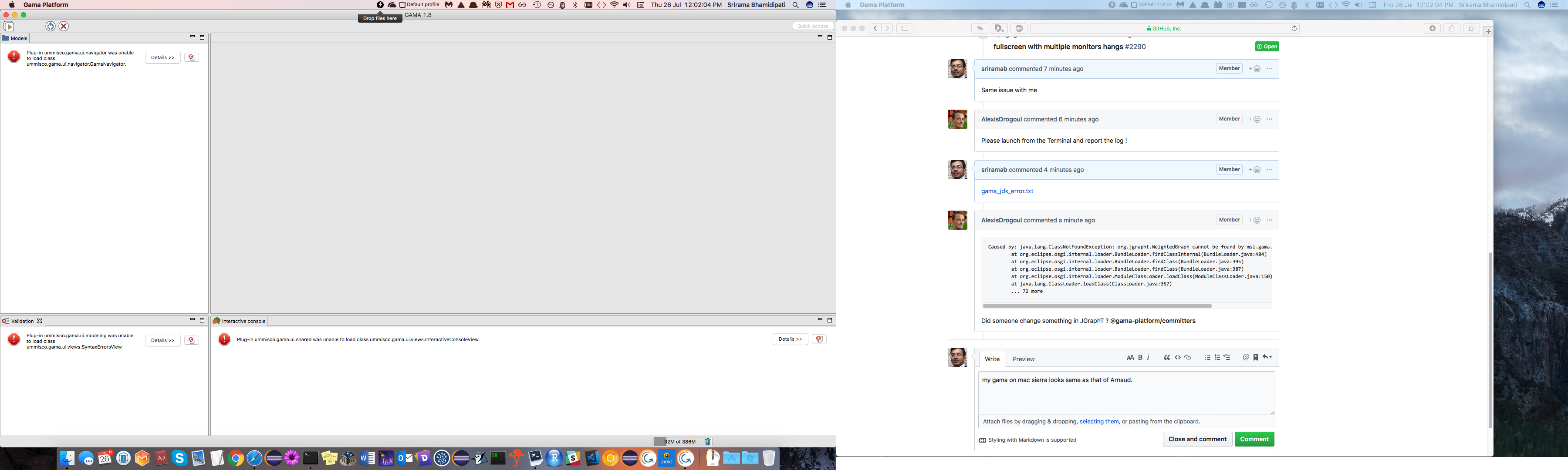Click the header text size AA icon
The height and width of the screenshot is (470, 1568).
point(1130,358)
